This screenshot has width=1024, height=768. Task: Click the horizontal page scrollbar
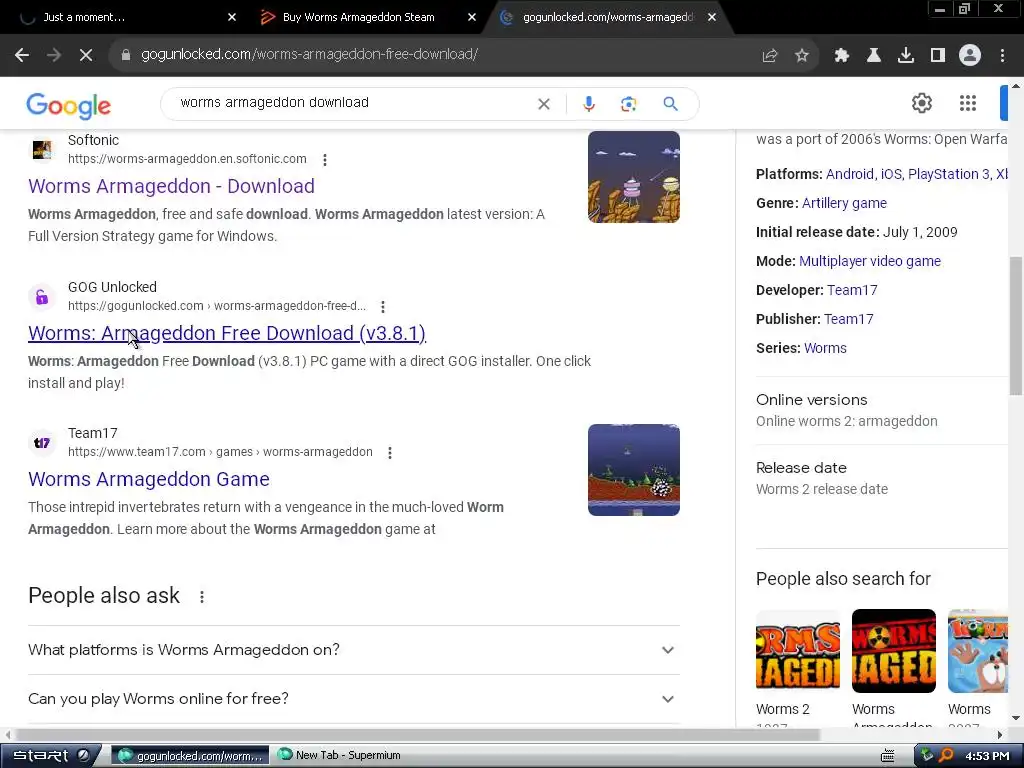click(418, 735)
